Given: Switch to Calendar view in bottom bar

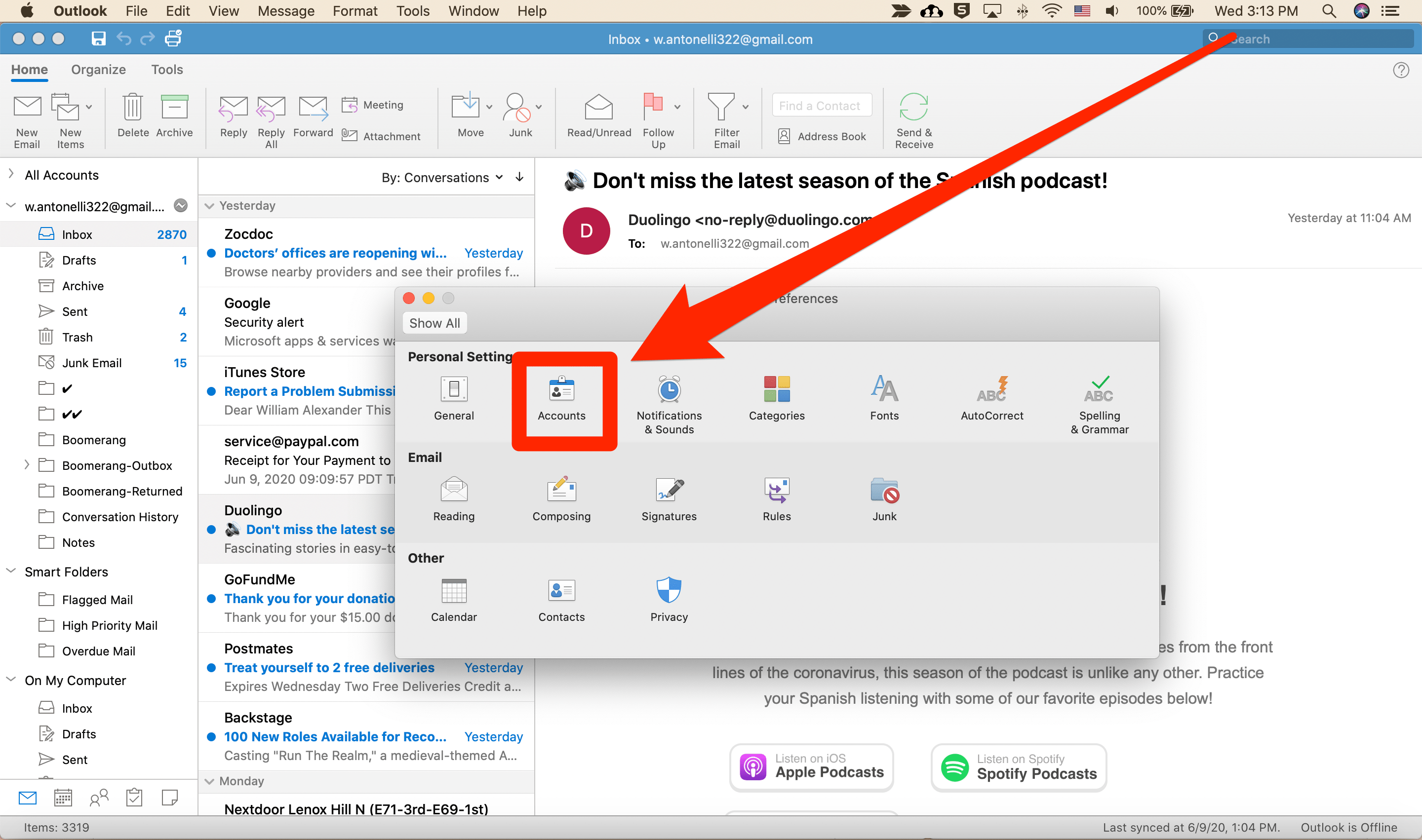Looking at the screenshot, I should 63,798.
